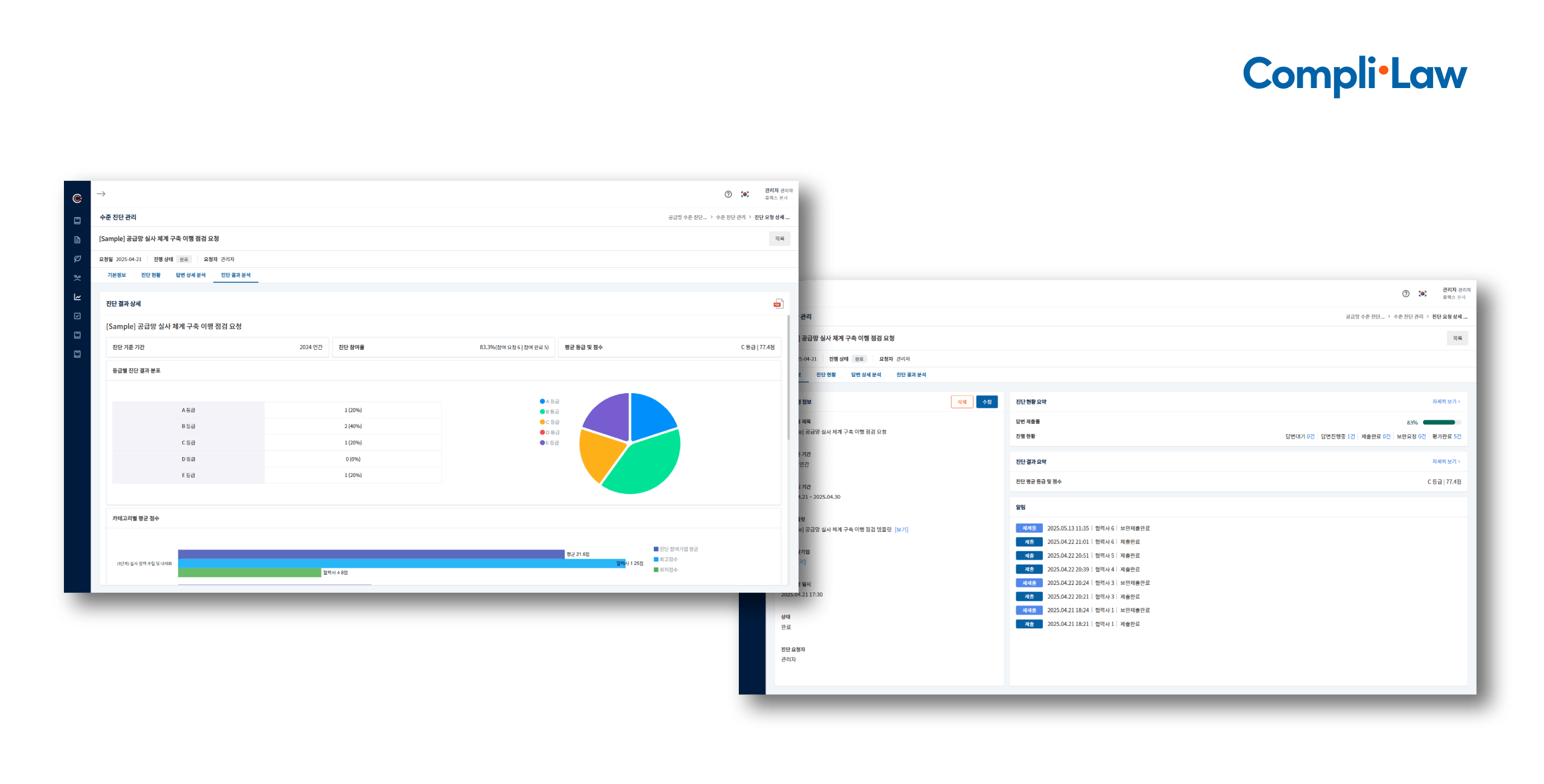
Task: Switch to the 답변 상세 분석 tab
Action: tap(191, 276)
